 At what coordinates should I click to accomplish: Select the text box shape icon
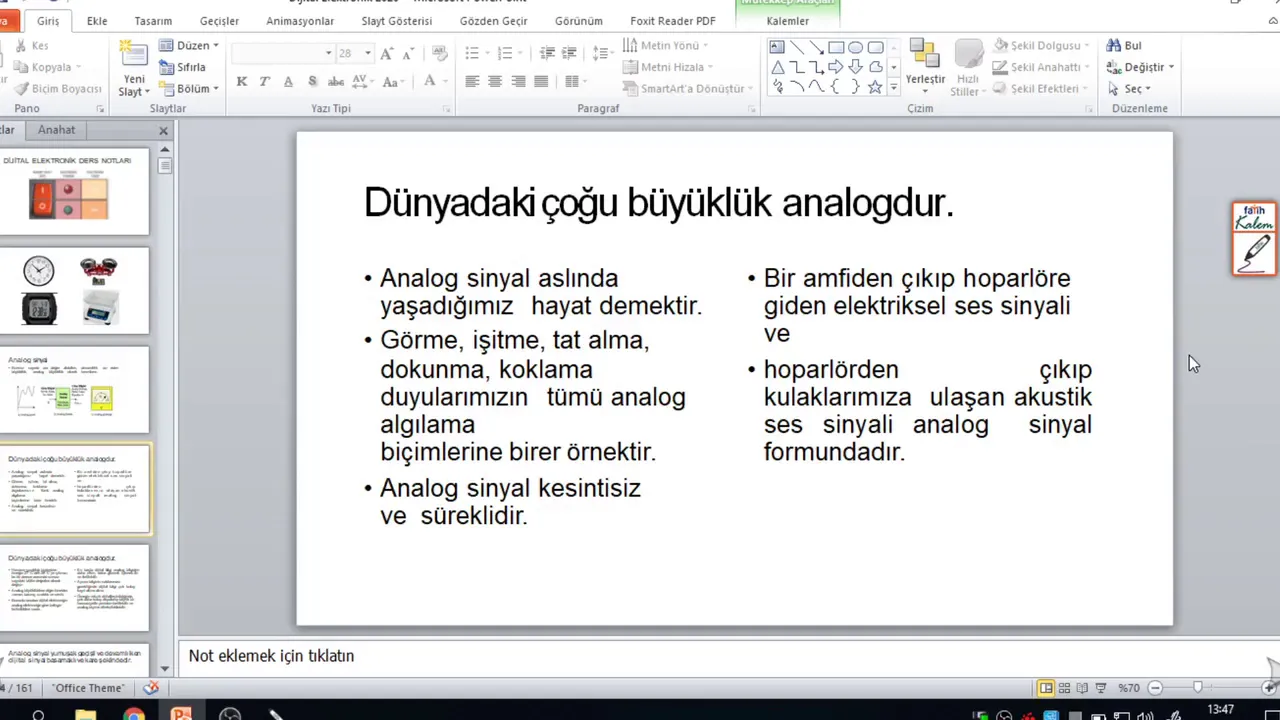[x=777, y=47]
